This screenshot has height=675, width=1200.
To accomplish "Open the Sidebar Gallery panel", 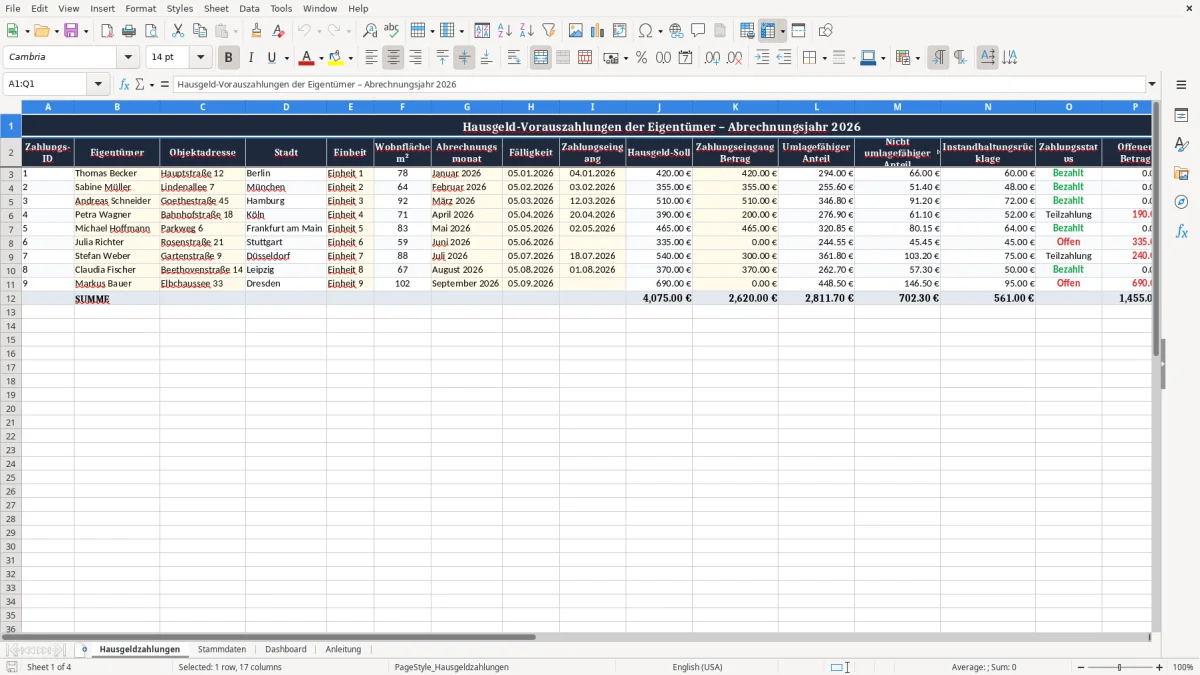I will [x=1182, y=173].
